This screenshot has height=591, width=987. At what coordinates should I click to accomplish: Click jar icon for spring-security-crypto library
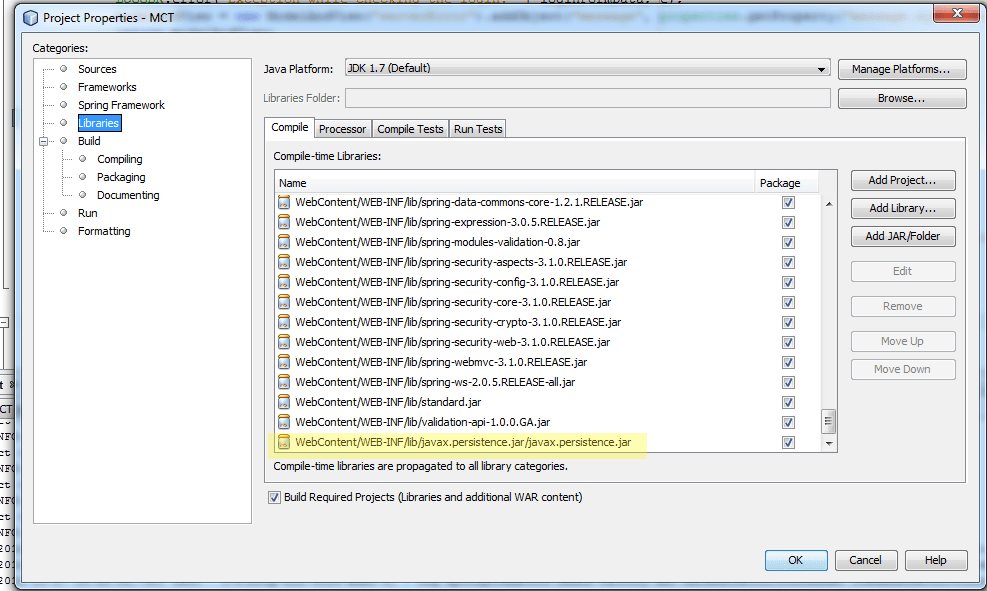tap(284, 322)
